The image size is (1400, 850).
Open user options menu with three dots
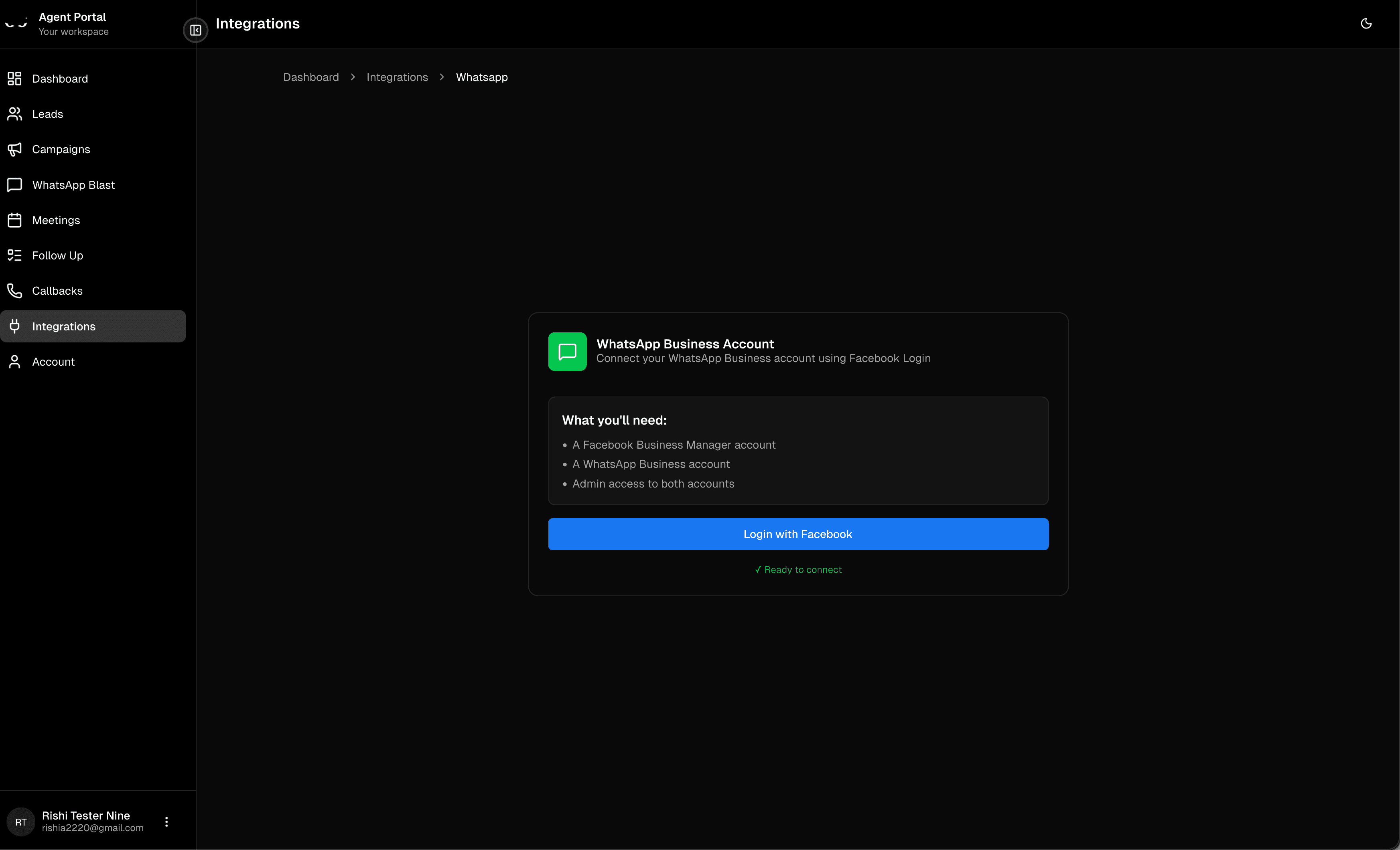click(166, 822)
